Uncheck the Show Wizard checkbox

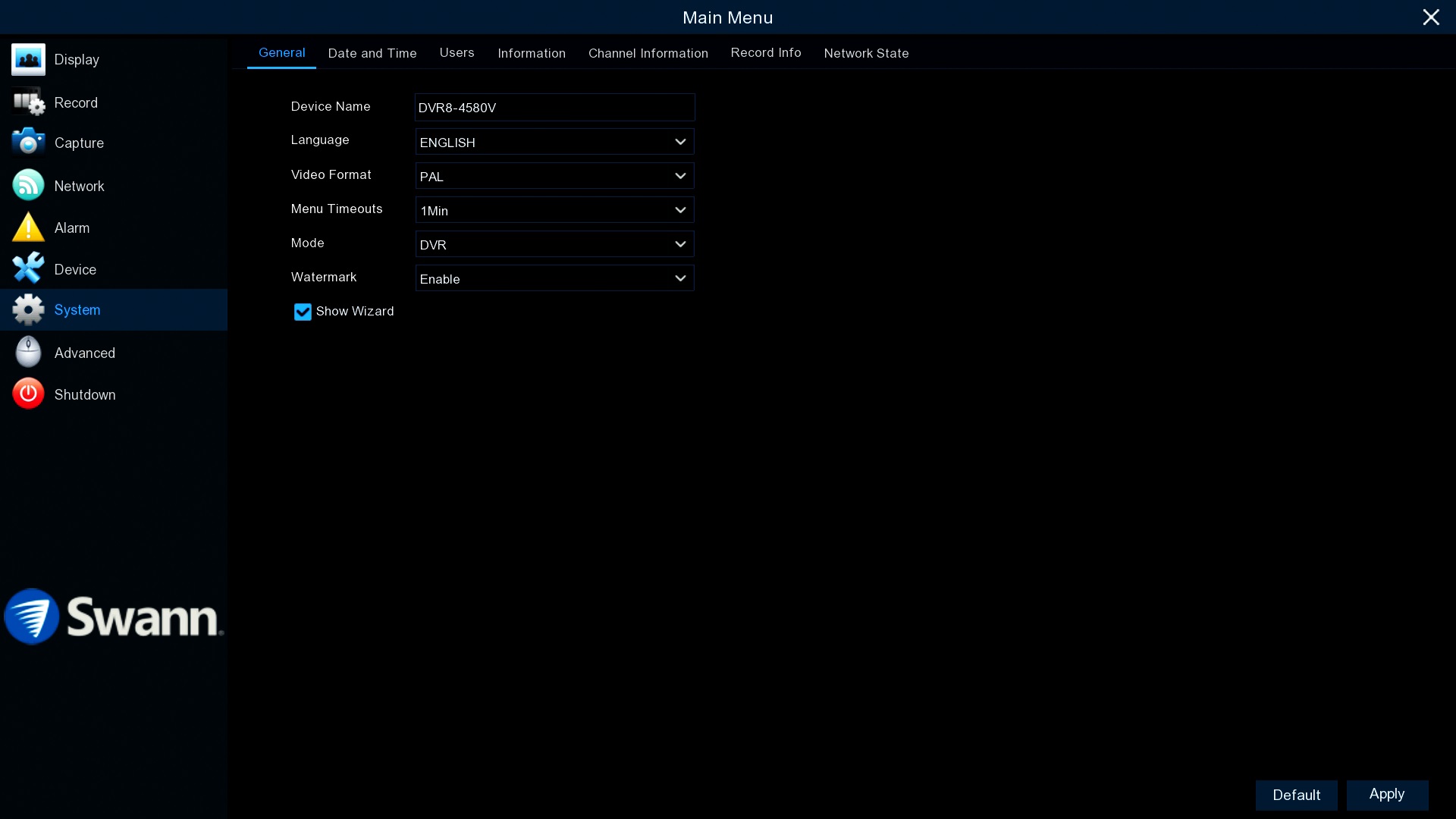(x=303, y=312)
